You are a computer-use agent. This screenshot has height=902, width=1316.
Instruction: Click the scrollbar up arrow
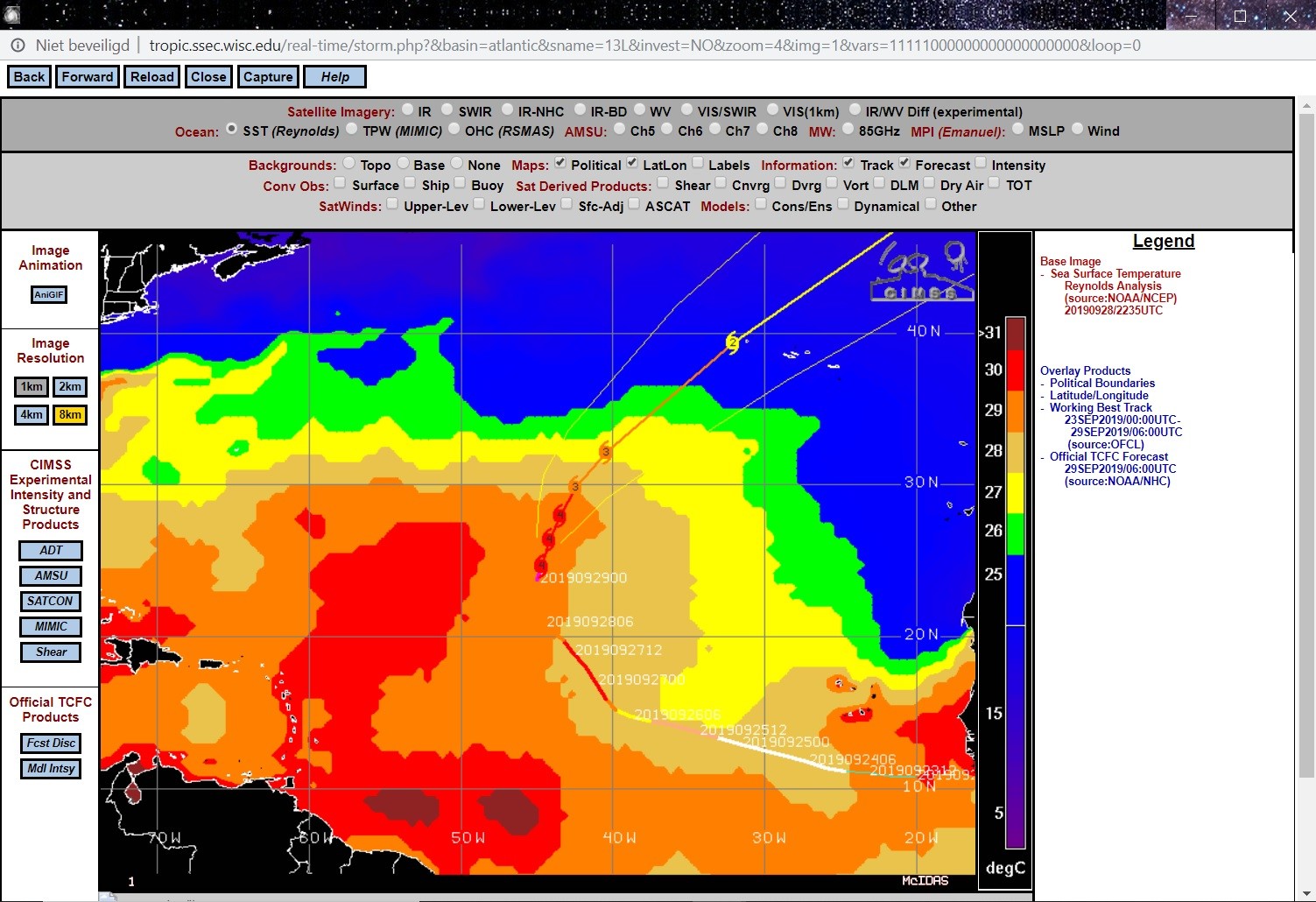1306,106
